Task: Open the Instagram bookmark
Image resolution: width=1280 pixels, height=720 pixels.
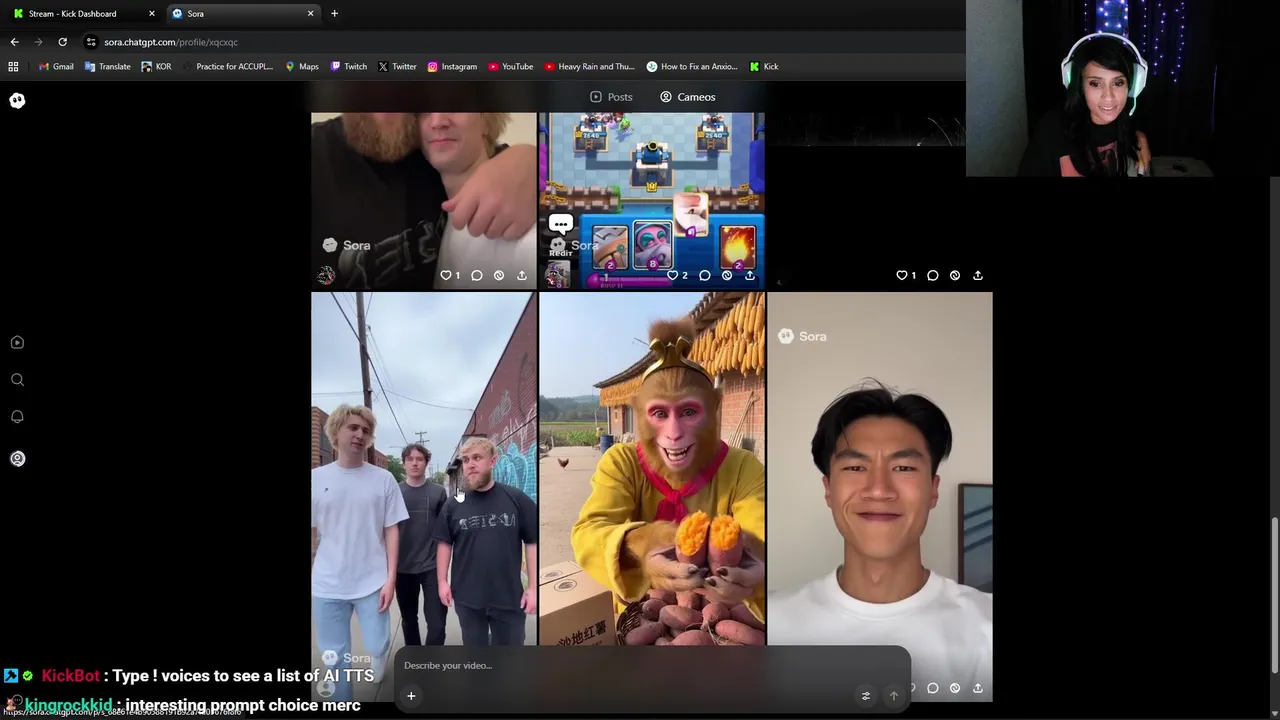Action: point(452,67)
